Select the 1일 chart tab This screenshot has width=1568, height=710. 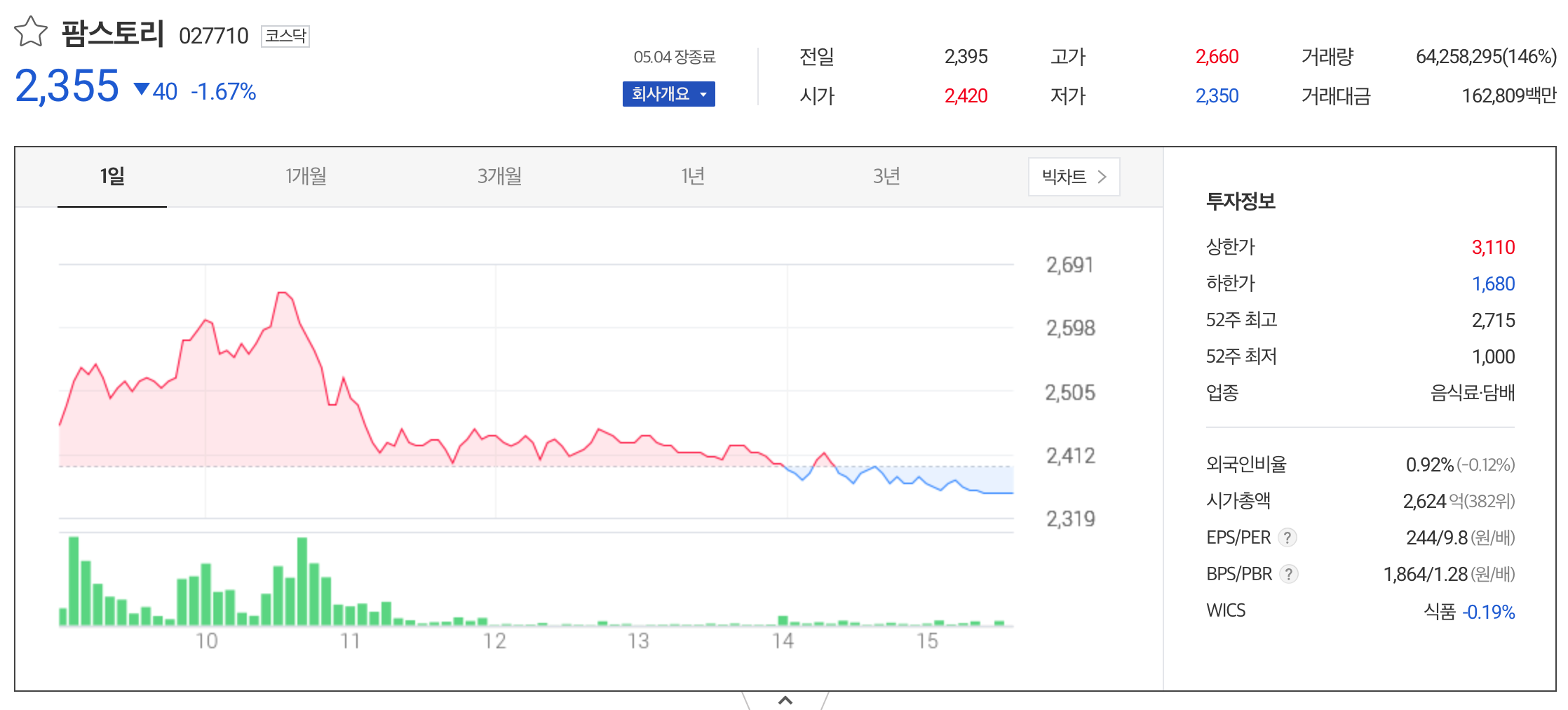[x=112, y=176]
